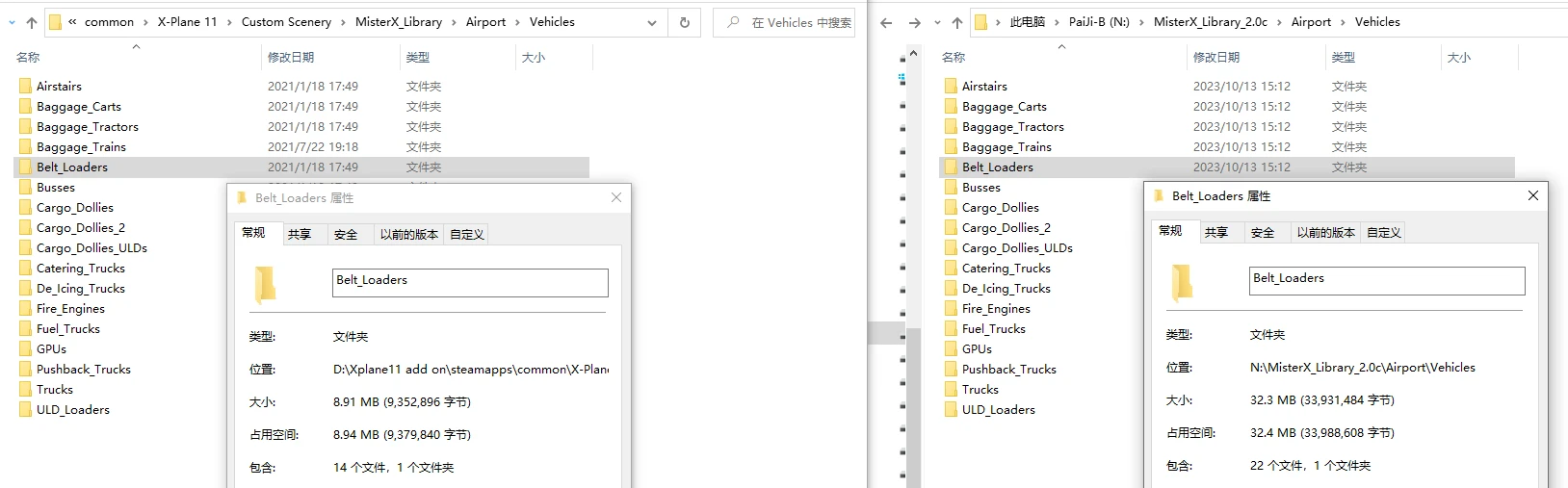
Task: Click MisterX_Library_2.0c breadcrumb in right window
Action: [x=1211, y=22]
